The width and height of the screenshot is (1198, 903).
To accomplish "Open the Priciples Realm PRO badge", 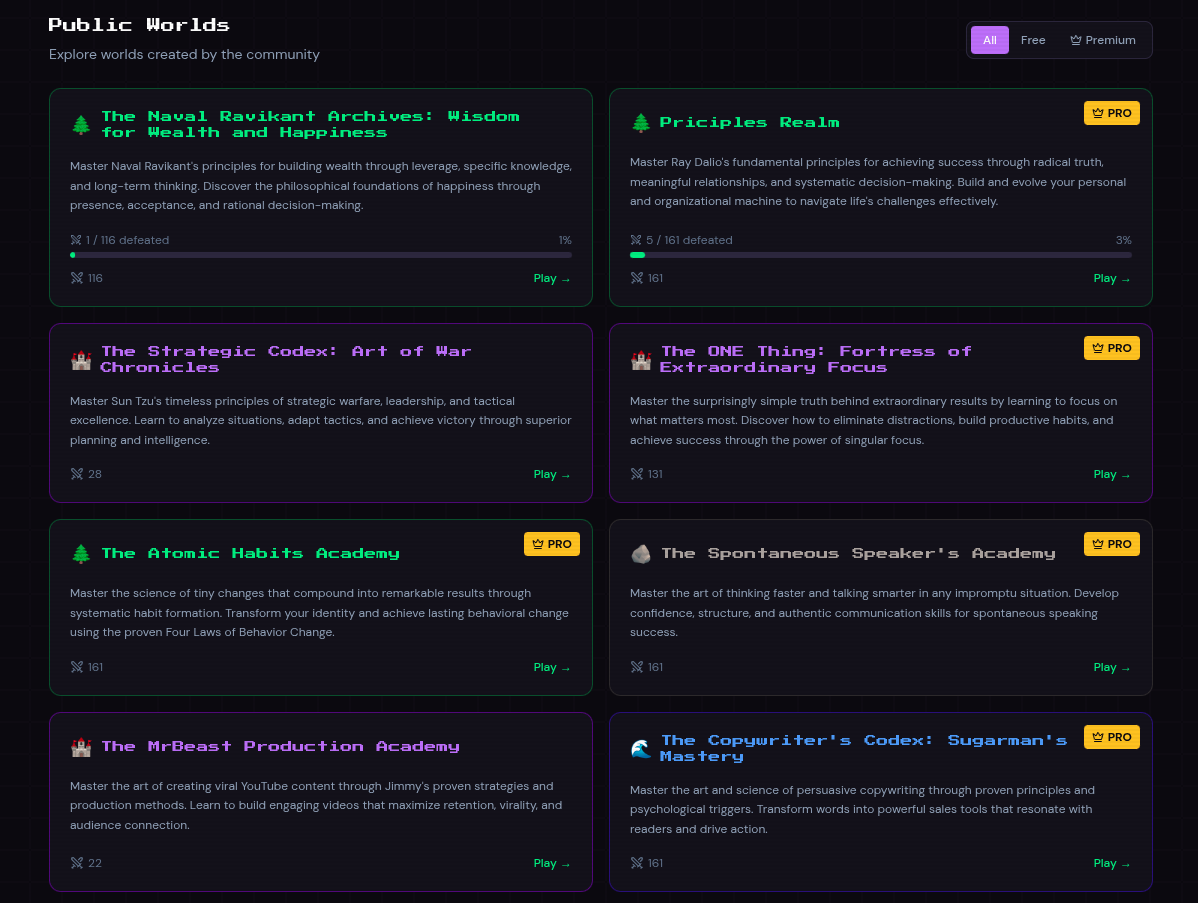I will [x=1112, y=113].
